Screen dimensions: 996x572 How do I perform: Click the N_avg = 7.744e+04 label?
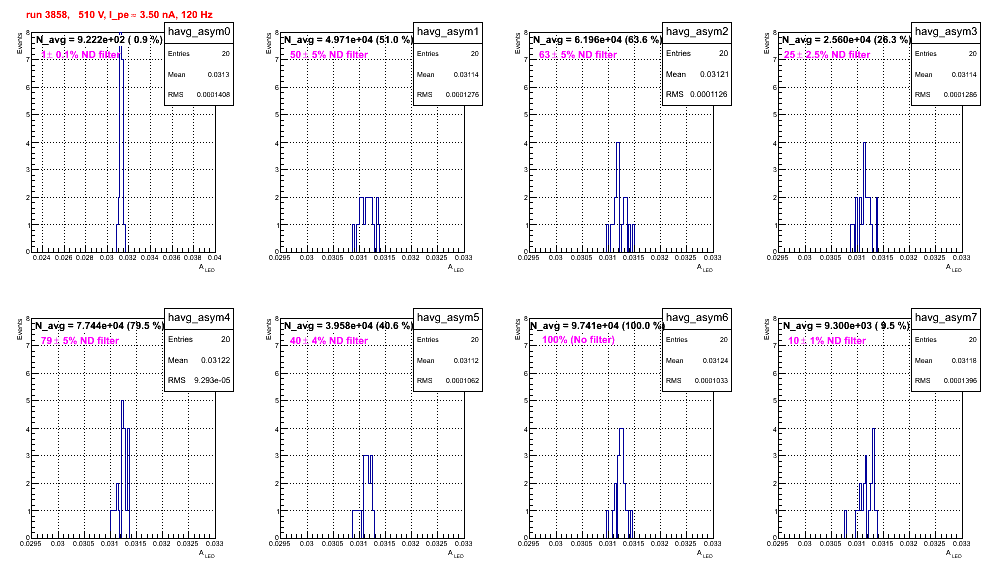99,325
